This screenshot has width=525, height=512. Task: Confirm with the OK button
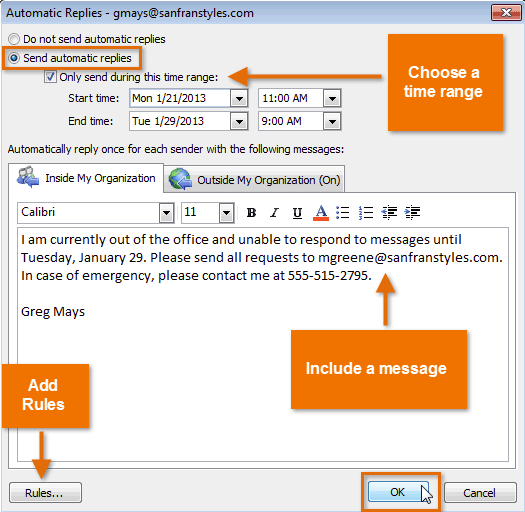[397, 492]
